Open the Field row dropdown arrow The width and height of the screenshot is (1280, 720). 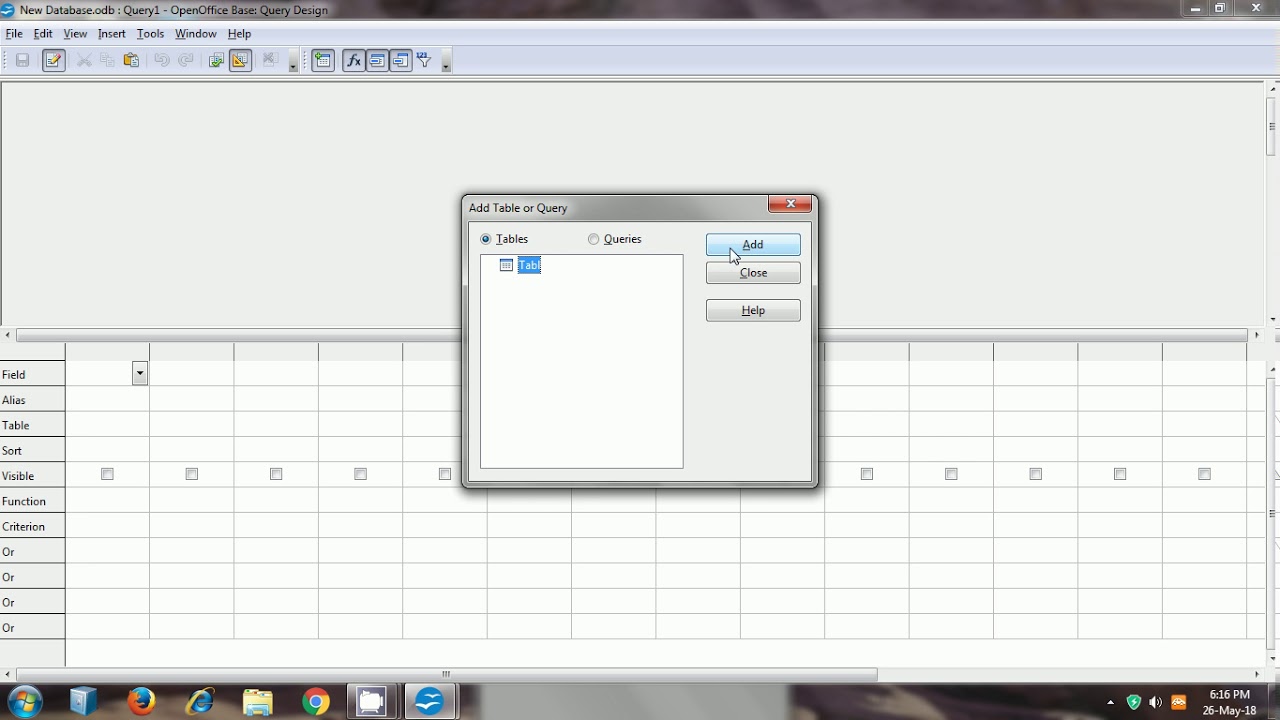[140, 374]
